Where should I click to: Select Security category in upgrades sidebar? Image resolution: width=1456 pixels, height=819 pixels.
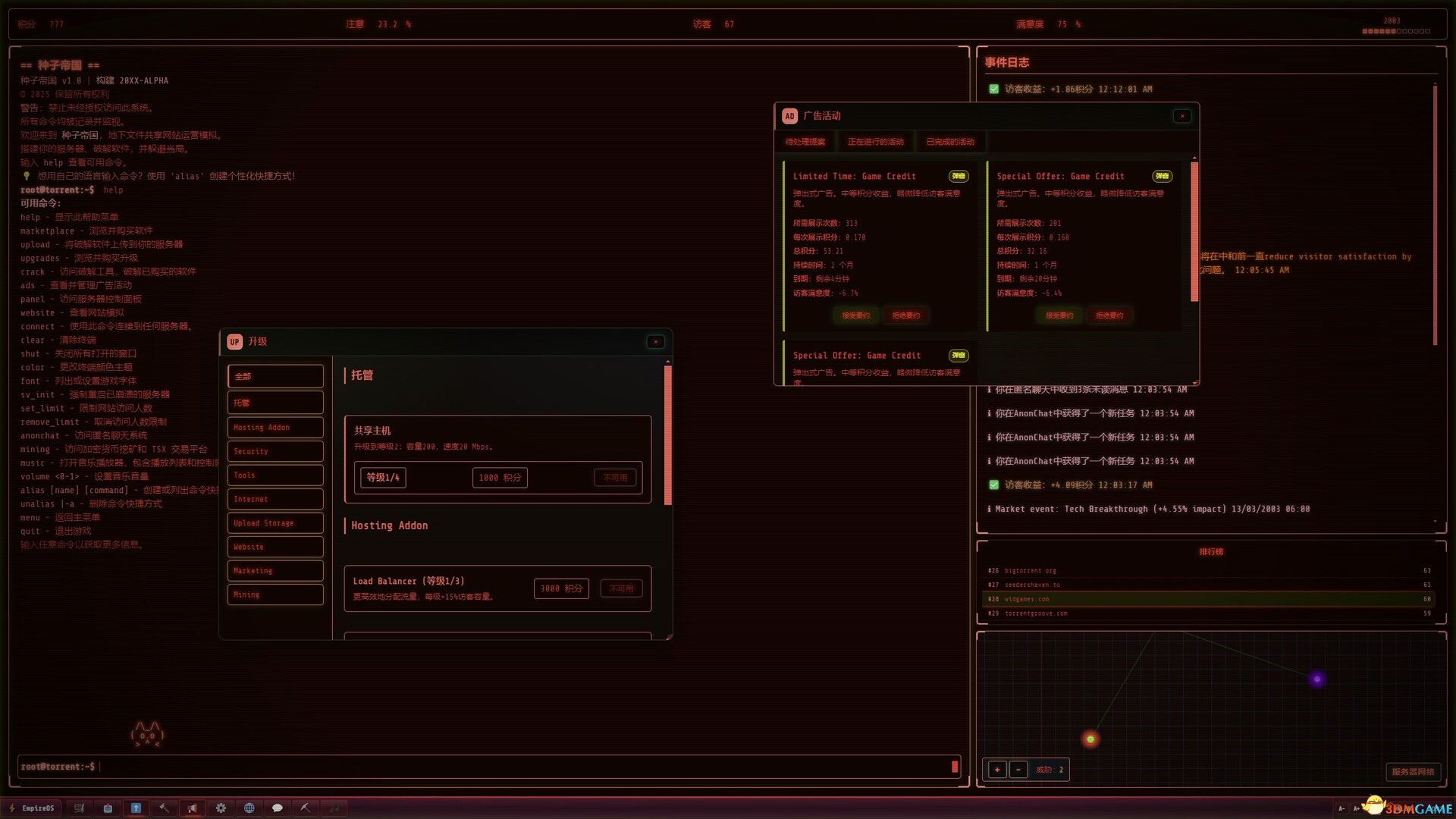point(275,451)
